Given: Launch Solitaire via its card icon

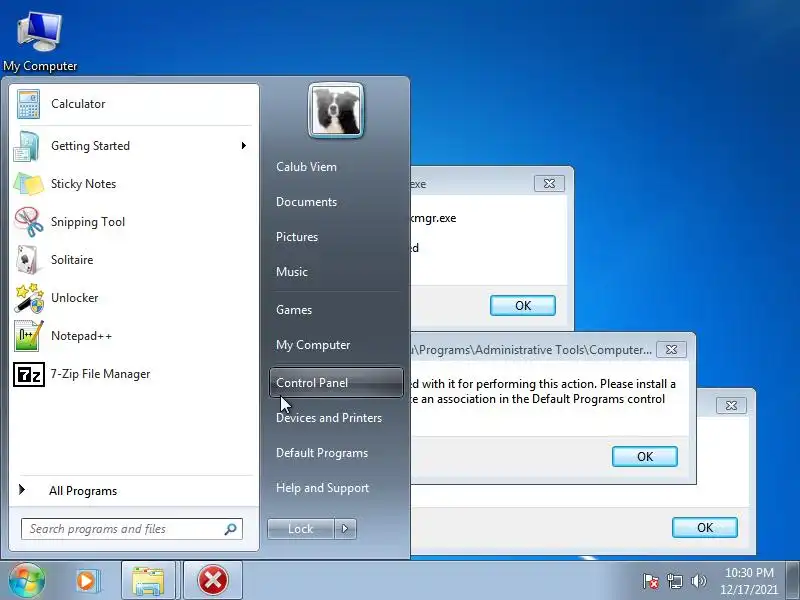Looking at the screenshot, I should point(28,260).
